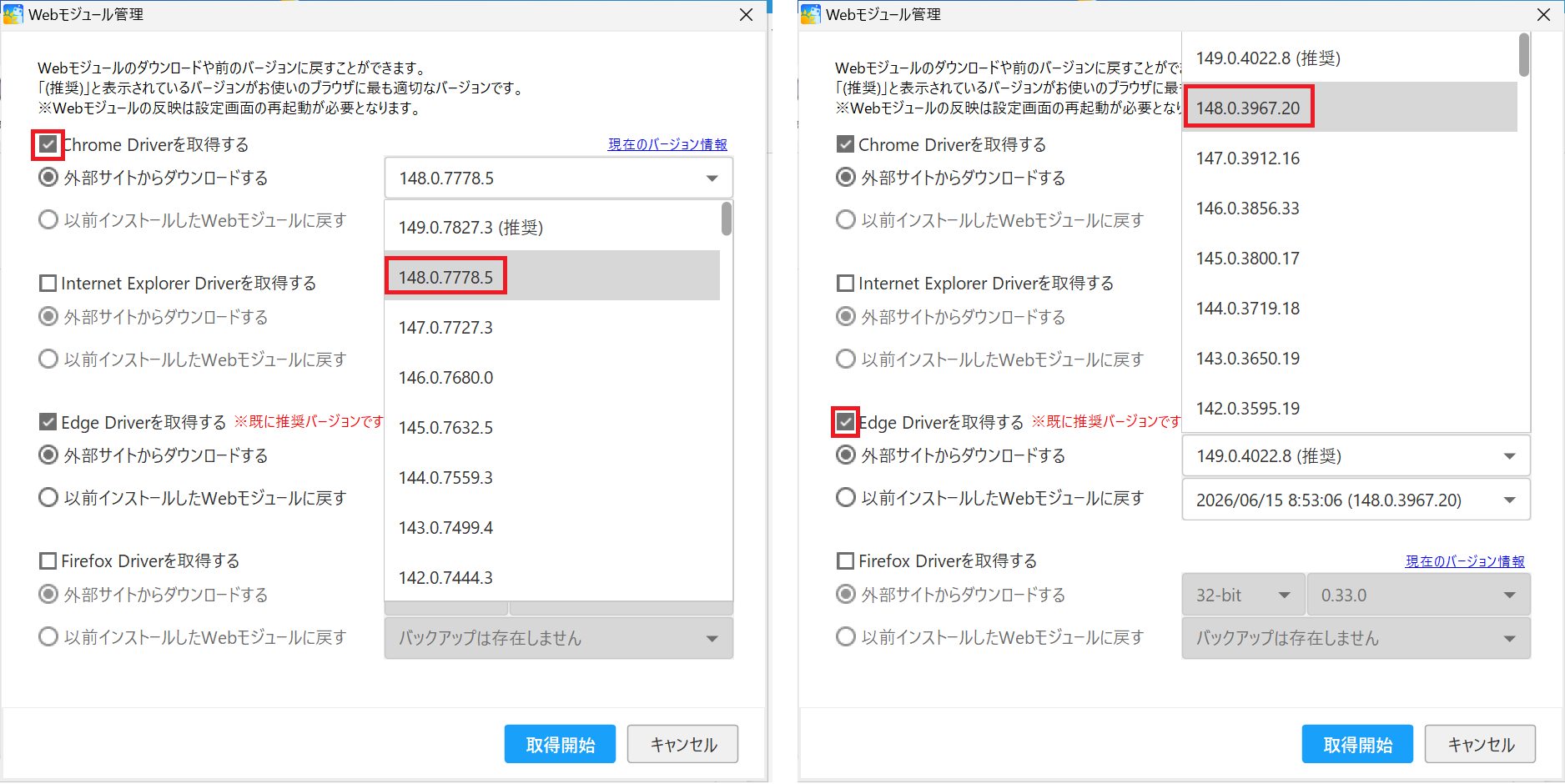Choose 149.0.7827.3 (推奨) from Chrome list
The image size is (1565, 784).
[x=552, y=227]
